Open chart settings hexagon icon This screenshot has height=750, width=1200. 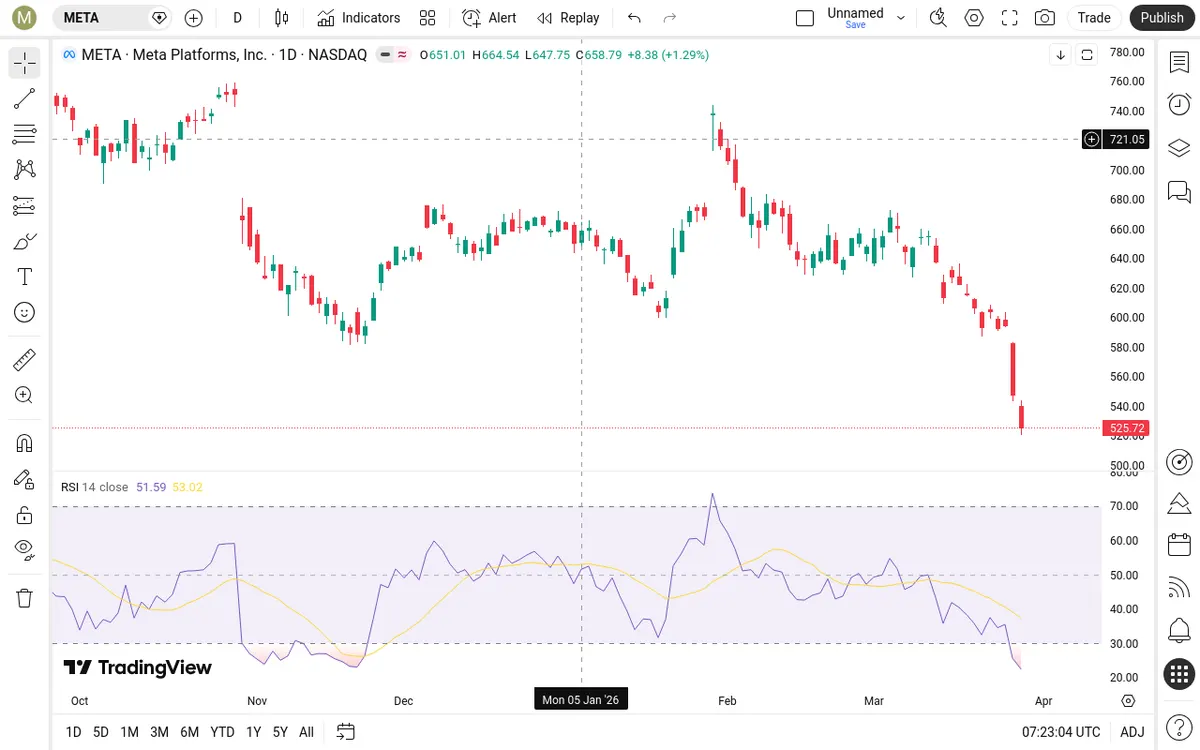pyautogui.click(x=973, y=17)
